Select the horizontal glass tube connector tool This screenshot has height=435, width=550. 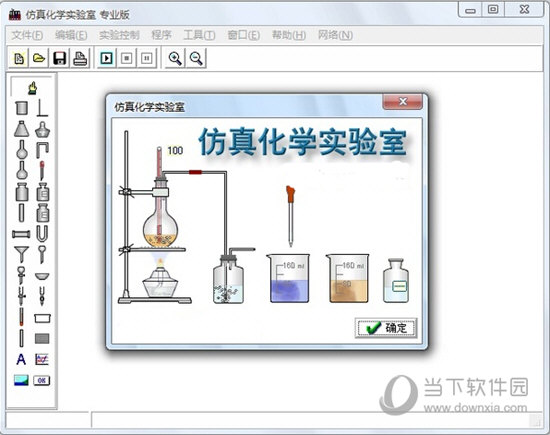coord(21,234)
